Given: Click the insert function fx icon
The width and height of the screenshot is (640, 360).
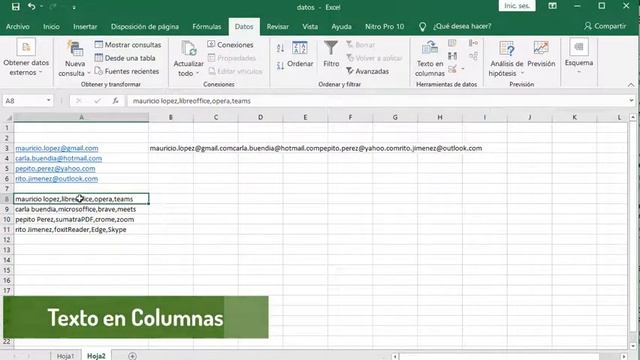Looking at the screenshot, I should pyautogui.click(x=116, y=100).
